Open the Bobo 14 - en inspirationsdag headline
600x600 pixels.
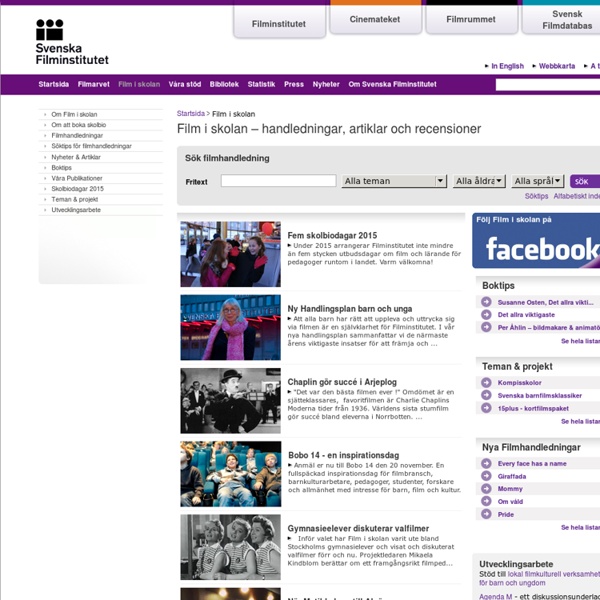344,455
